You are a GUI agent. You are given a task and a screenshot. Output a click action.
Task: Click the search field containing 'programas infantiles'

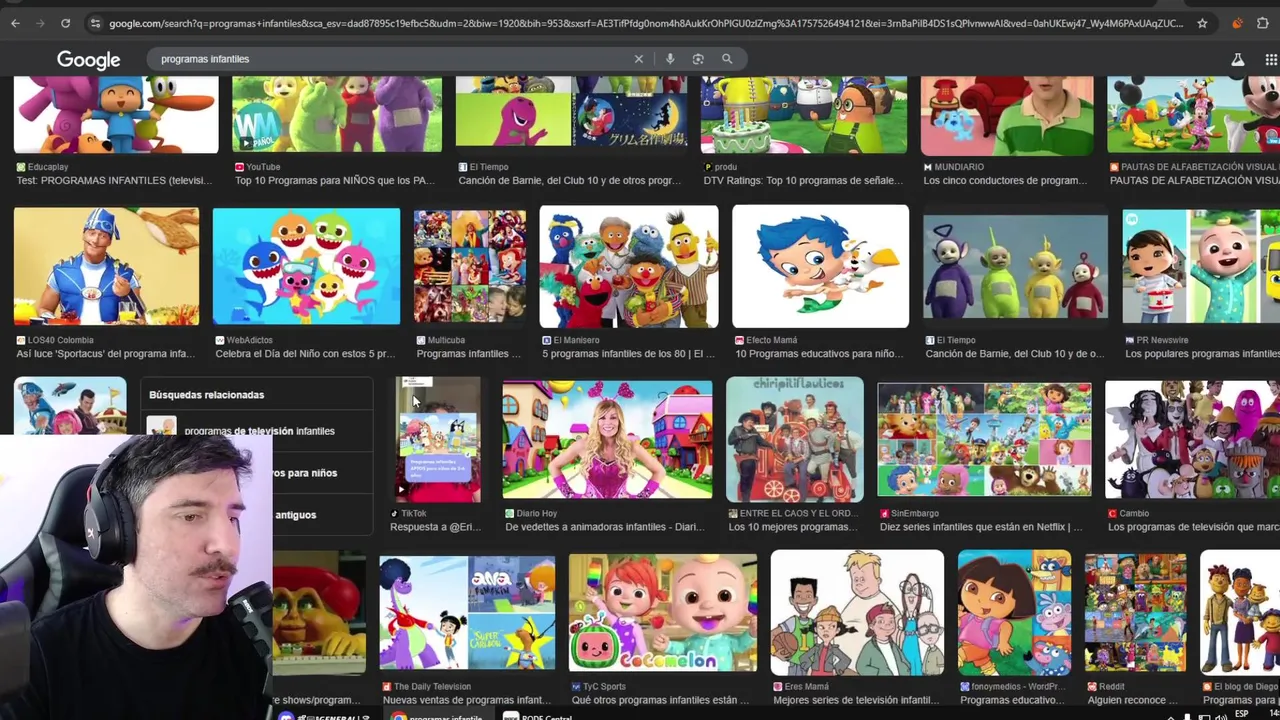[x=390, y=59]
